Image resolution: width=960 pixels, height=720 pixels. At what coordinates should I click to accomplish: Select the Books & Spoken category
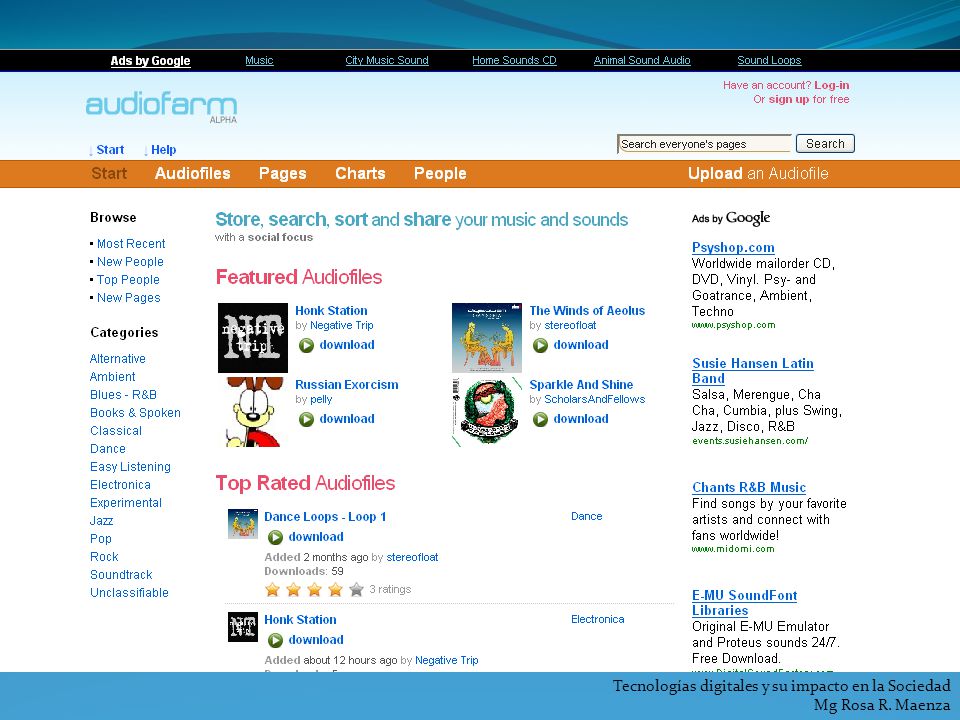135,413
